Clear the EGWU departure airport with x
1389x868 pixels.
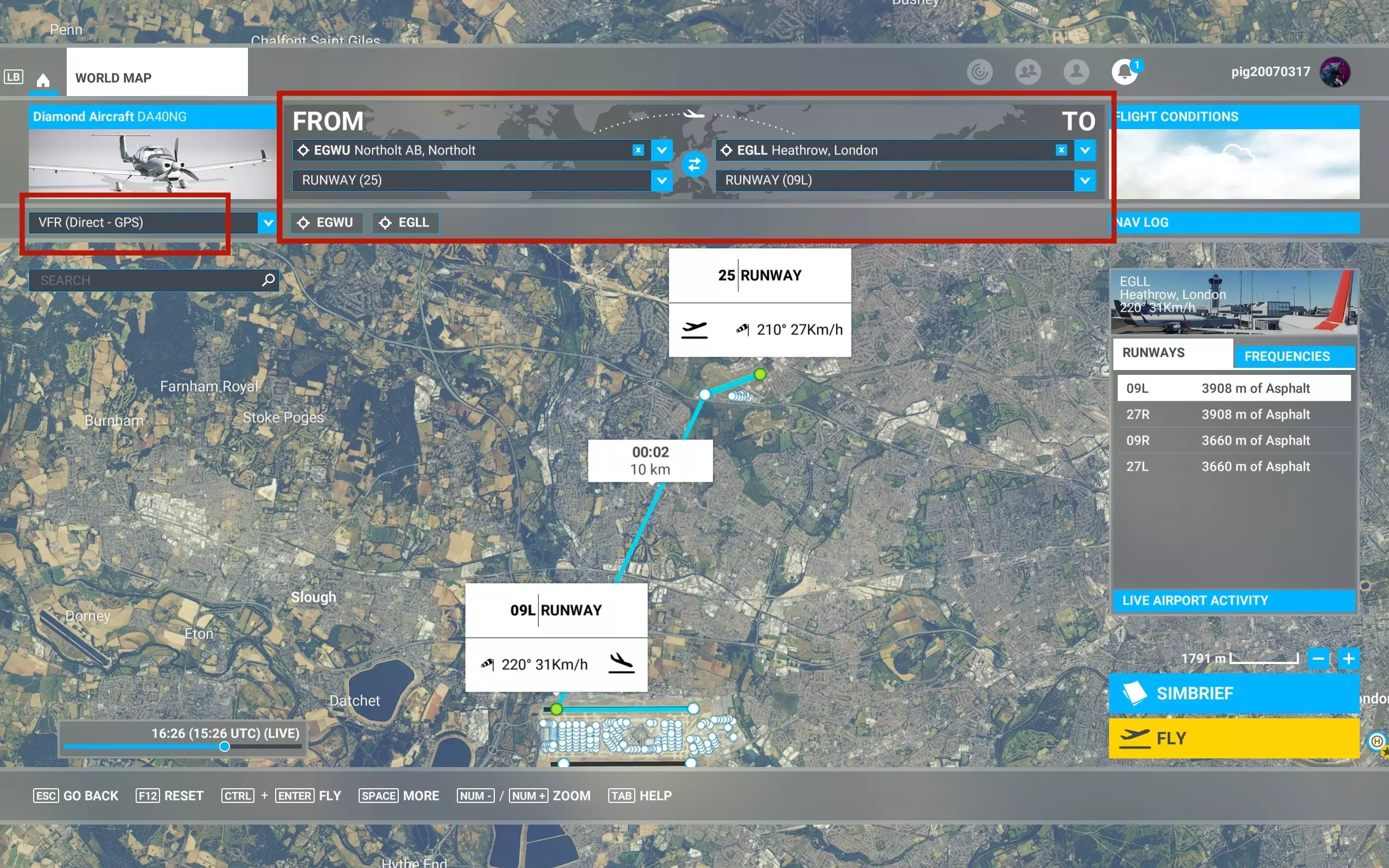click(x=638, y=150)
